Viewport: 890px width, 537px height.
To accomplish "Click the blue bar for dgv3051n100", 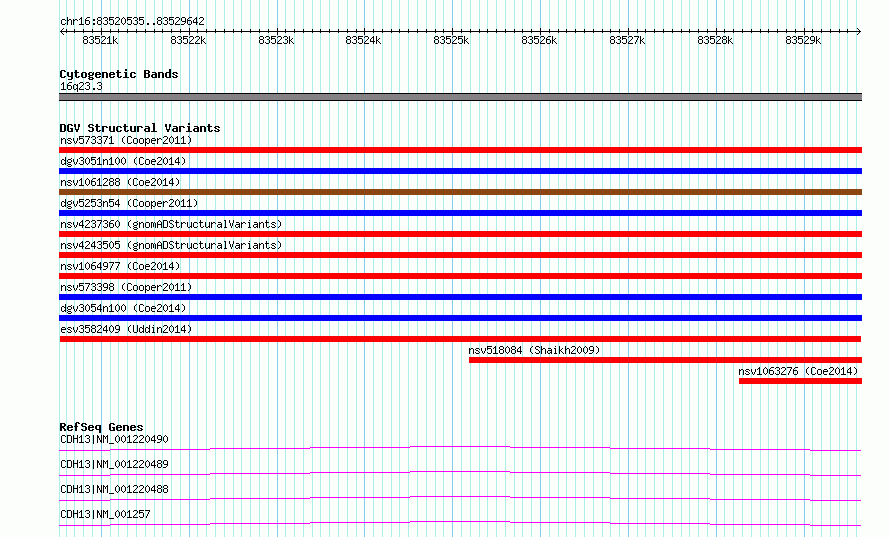I will (460, 171).
